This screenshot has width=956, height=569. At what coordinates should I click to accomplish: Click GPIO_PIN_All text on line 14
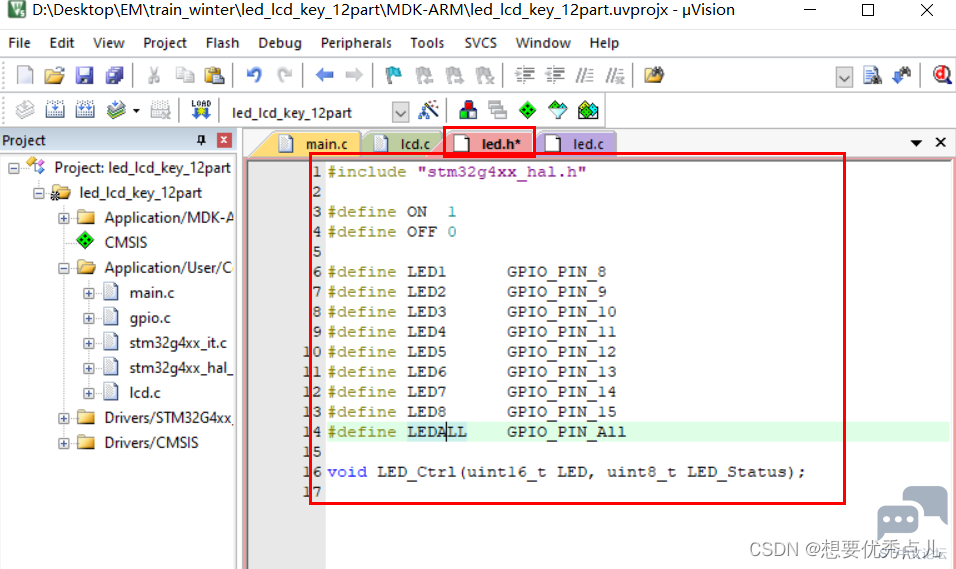(x=566, y=432)
